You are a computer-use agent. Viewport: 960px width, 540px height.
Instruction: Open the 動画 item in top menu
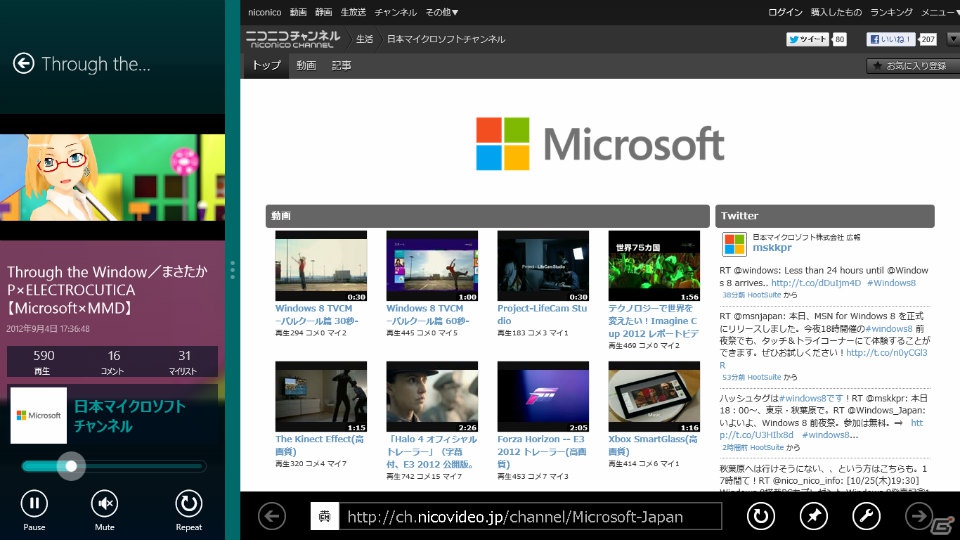point(298,12)
